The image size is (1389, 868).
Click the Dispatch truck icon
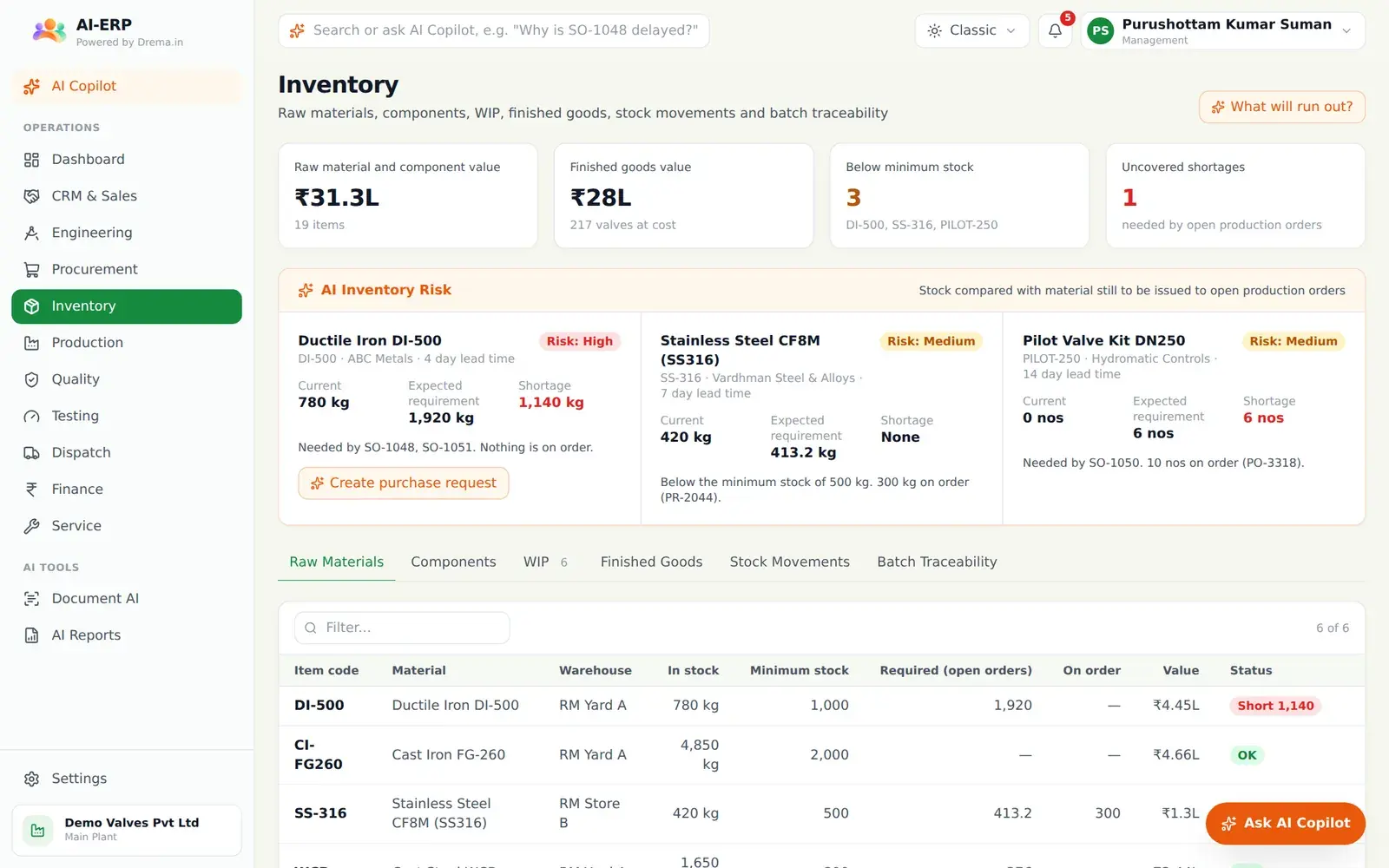(32, 452)
